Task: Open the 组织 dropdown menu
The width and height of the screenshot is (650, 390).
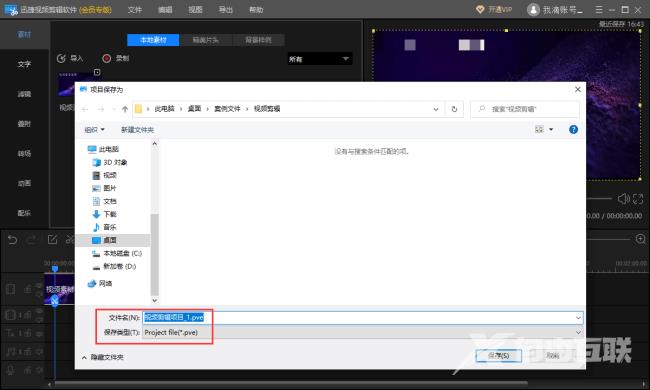Action: (x=95, y=130)
